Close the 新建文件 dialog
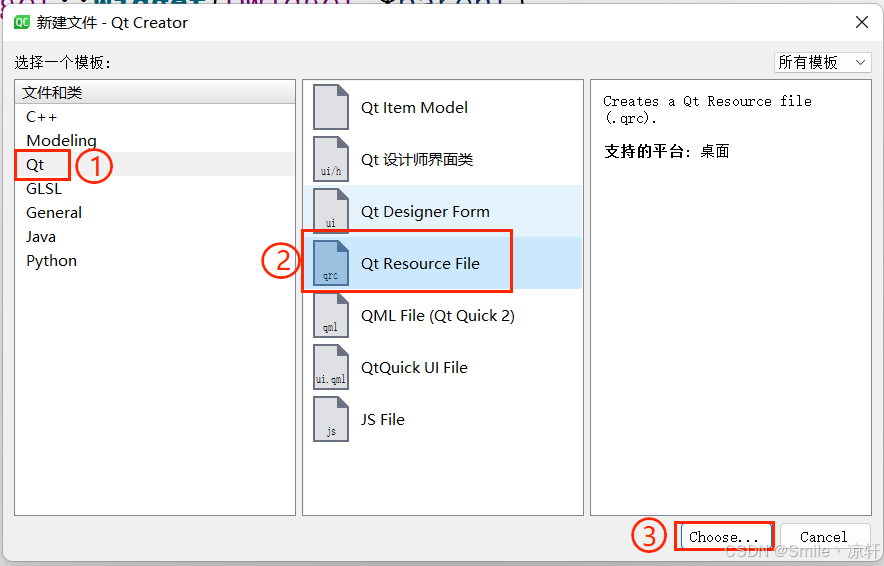This screenshot has width=884, height=566. click(x=861, y=23)
